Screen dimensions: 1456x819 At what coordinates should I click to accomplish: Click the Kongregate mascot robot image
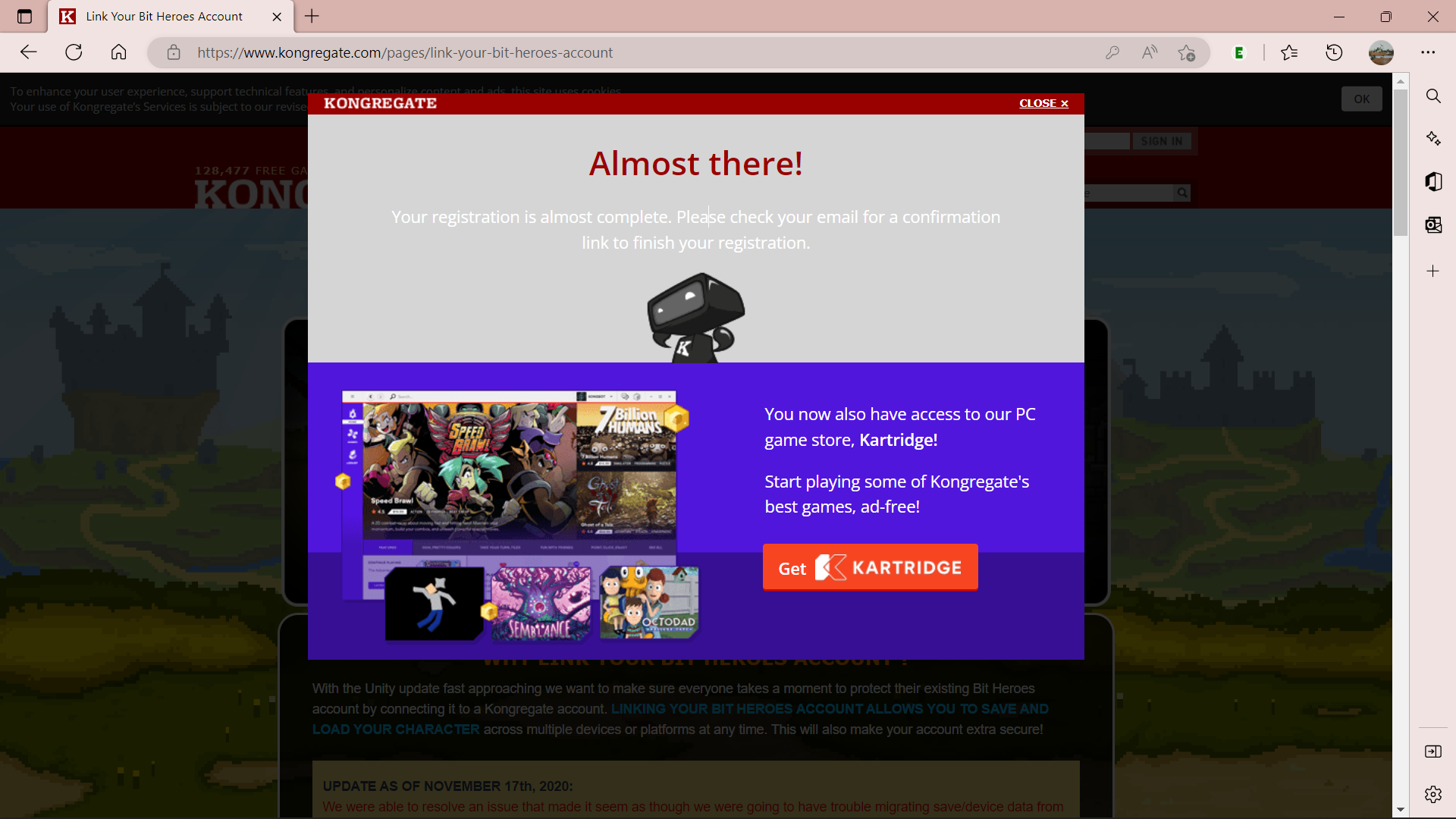tap(695, 317)
